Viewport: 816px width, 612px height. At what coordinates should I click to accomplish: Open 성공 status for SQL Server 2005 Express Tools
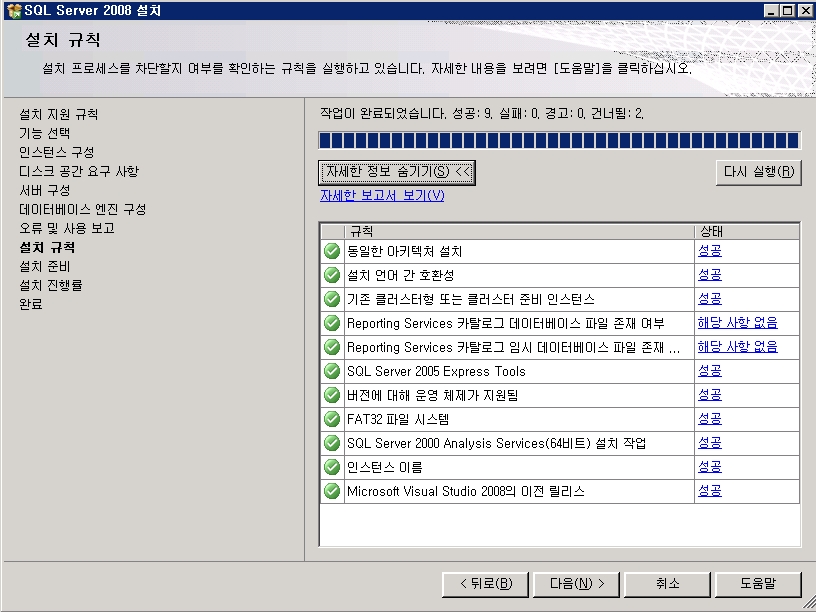(710, 371)
